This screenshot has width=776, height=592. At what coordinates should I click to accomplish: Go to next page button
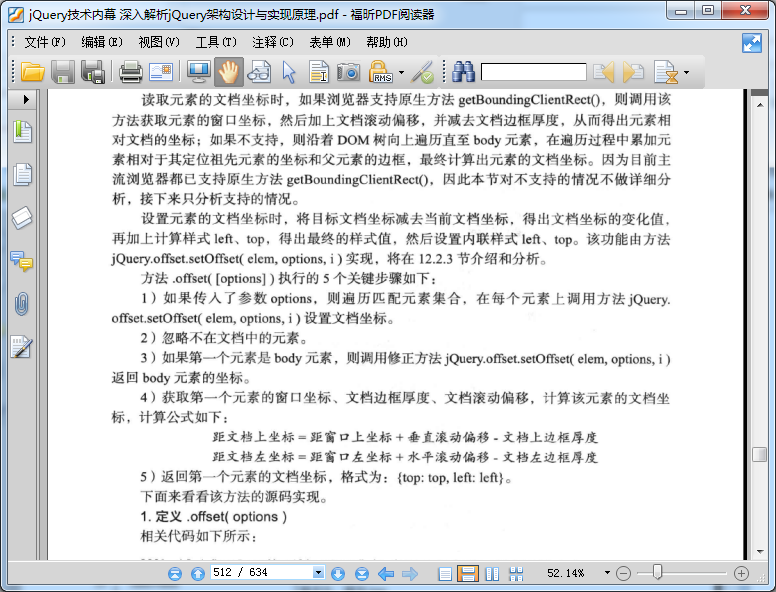[338, 573]
